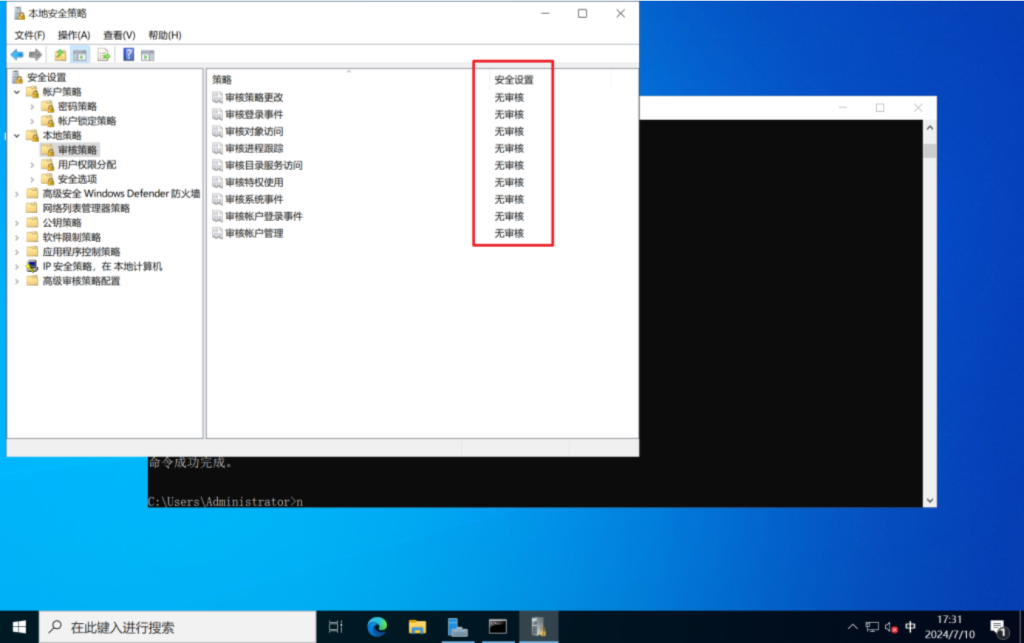
Task: Open the 查看(V) menu
Action: (x=119, y=35)
